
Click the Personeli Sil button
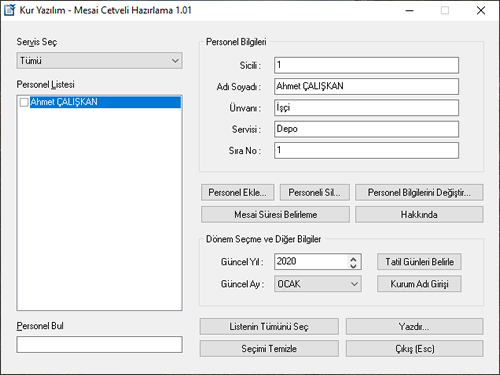(x=315, y=193)
